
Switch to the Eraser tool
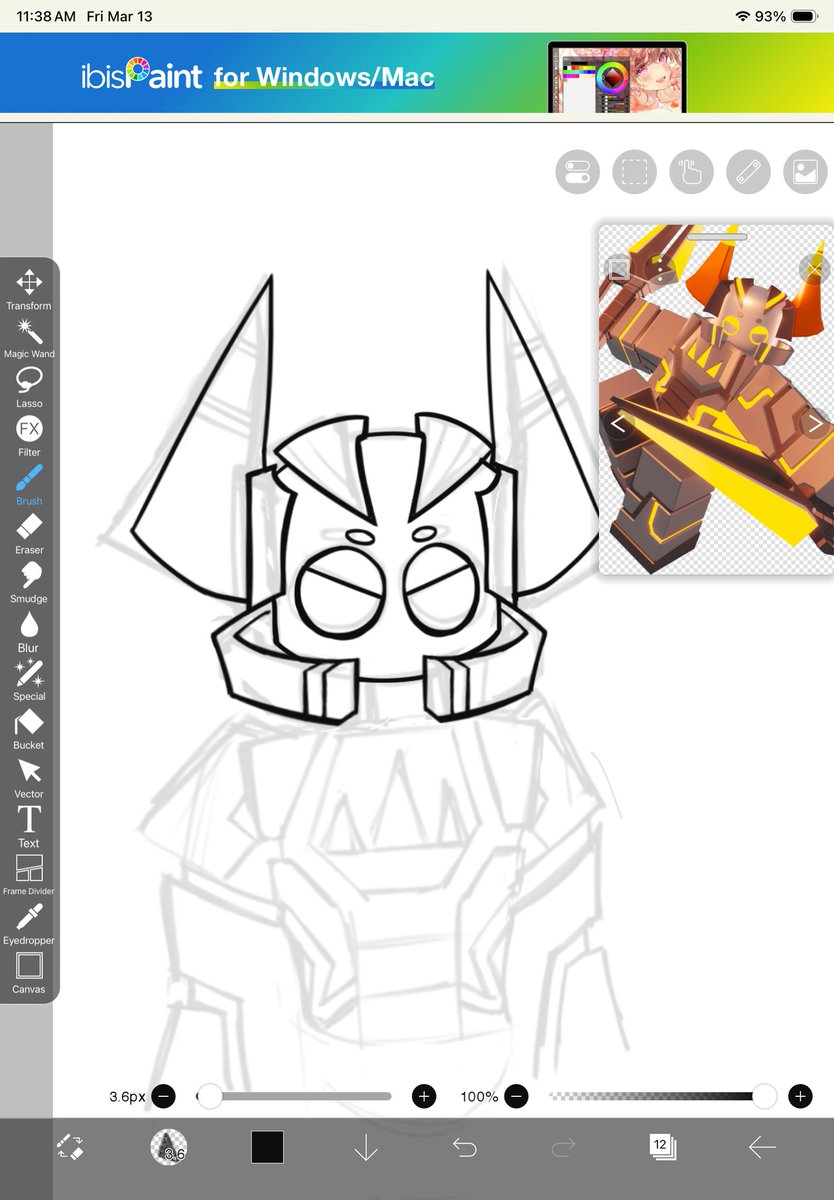click(x=29, y=534)
